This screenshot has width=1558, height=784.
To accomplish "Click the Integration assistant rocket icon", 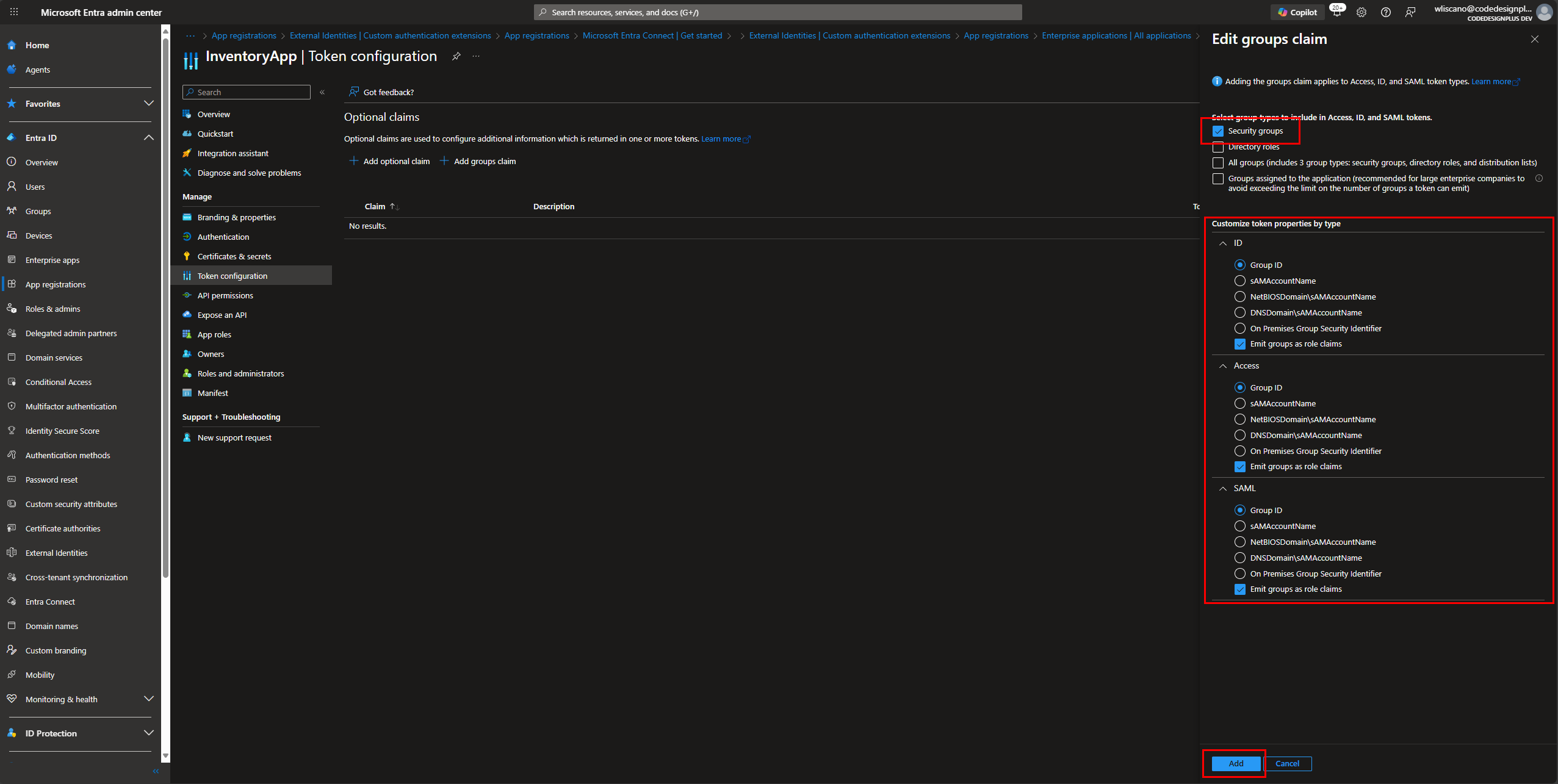I will 187,153.
